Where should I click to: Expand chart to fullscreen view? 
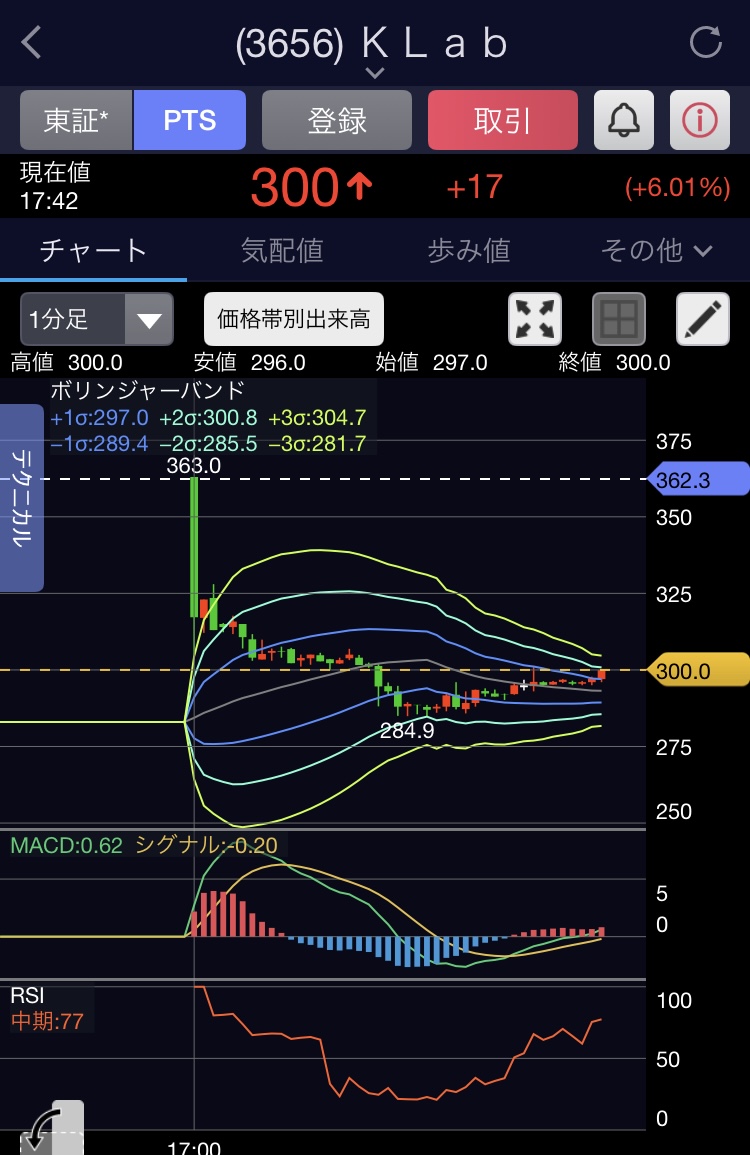pyautogui.click(x=535, y=319)
